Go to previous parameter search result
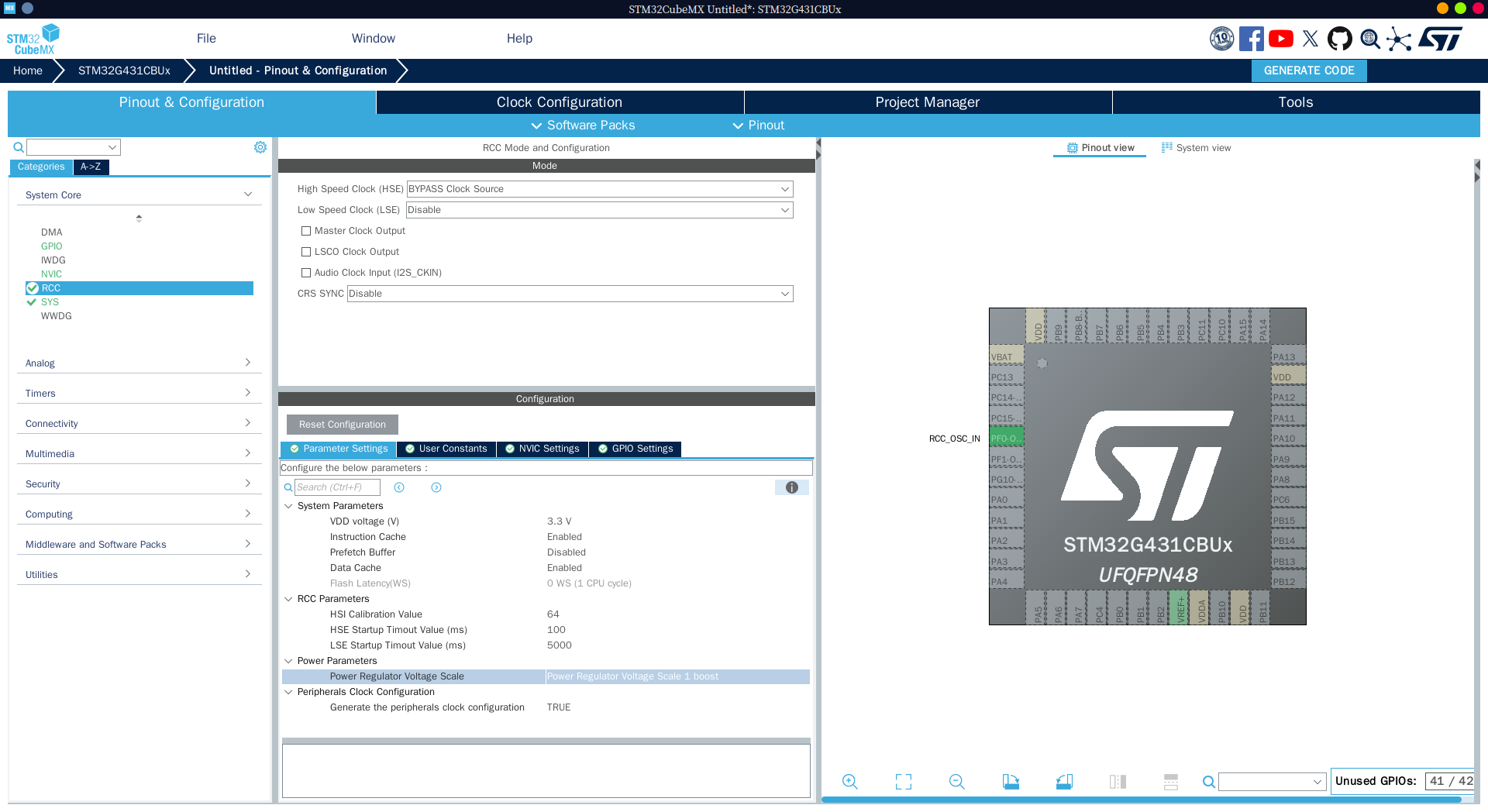1488x812 pixels. point(399,487)
